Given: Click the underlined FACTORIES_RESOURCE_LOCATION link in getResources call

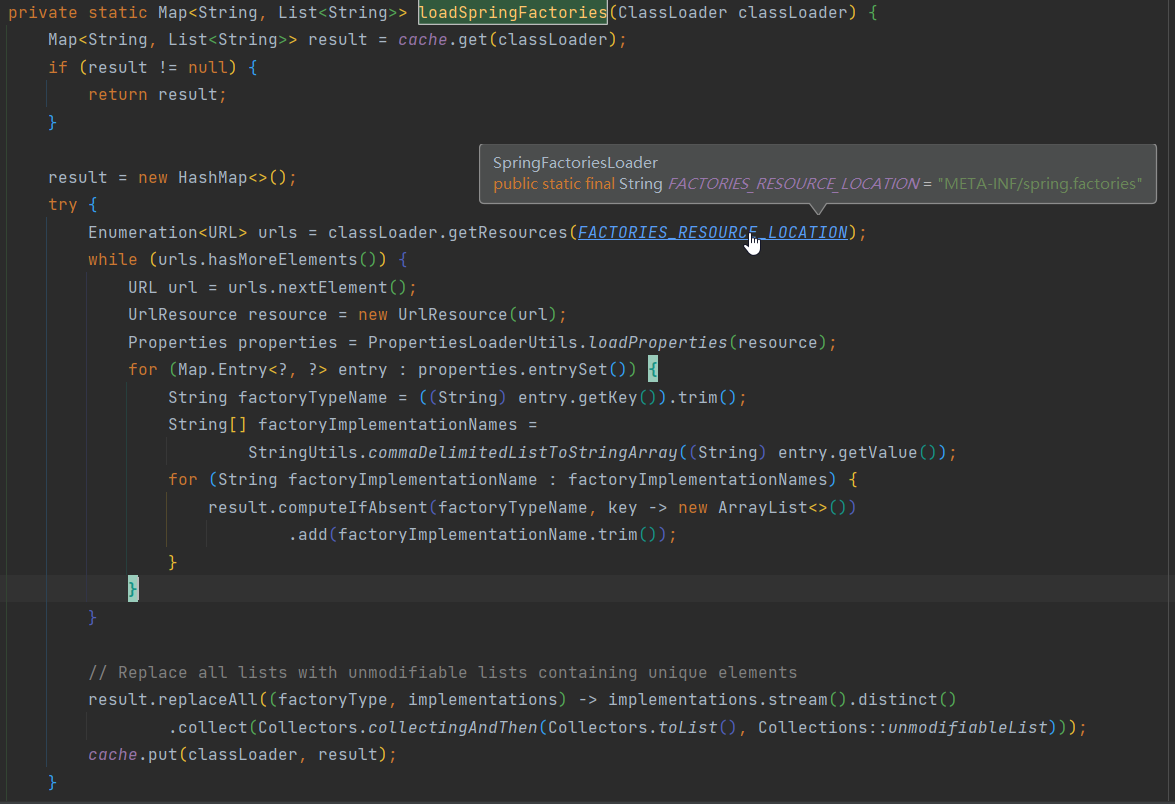Looking at the screenshot, I should (x=713, y=232).
